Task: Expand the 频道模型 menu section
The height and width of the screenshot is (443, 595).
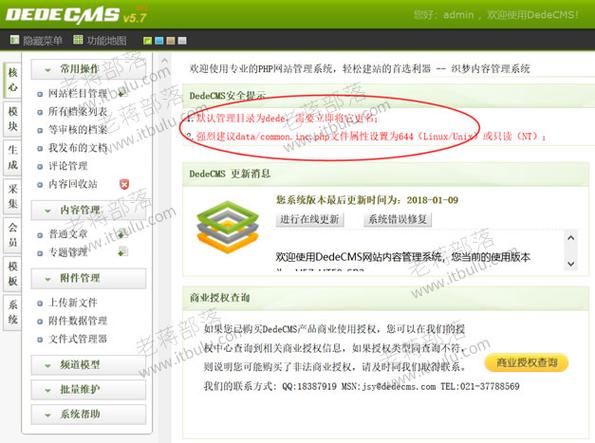Action: pyautogui.click(x=88, y=365)
